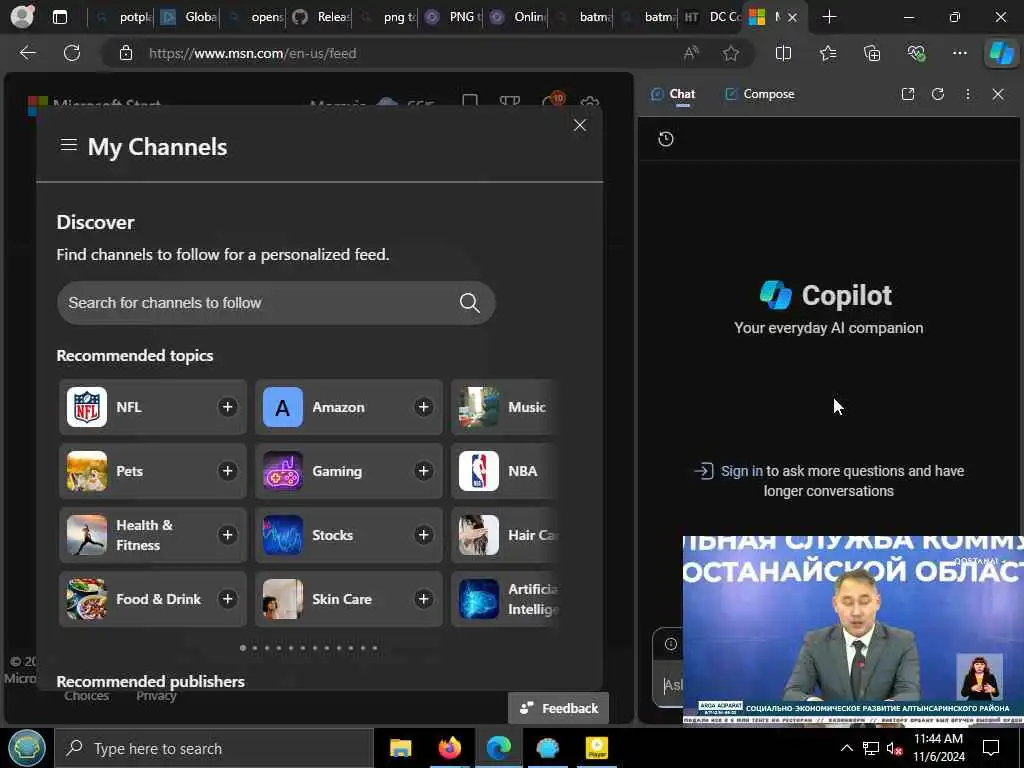This screenshot has width=1024, height=768.
Task: Click the msn.com address bar URL
Action: pos(253,54)
